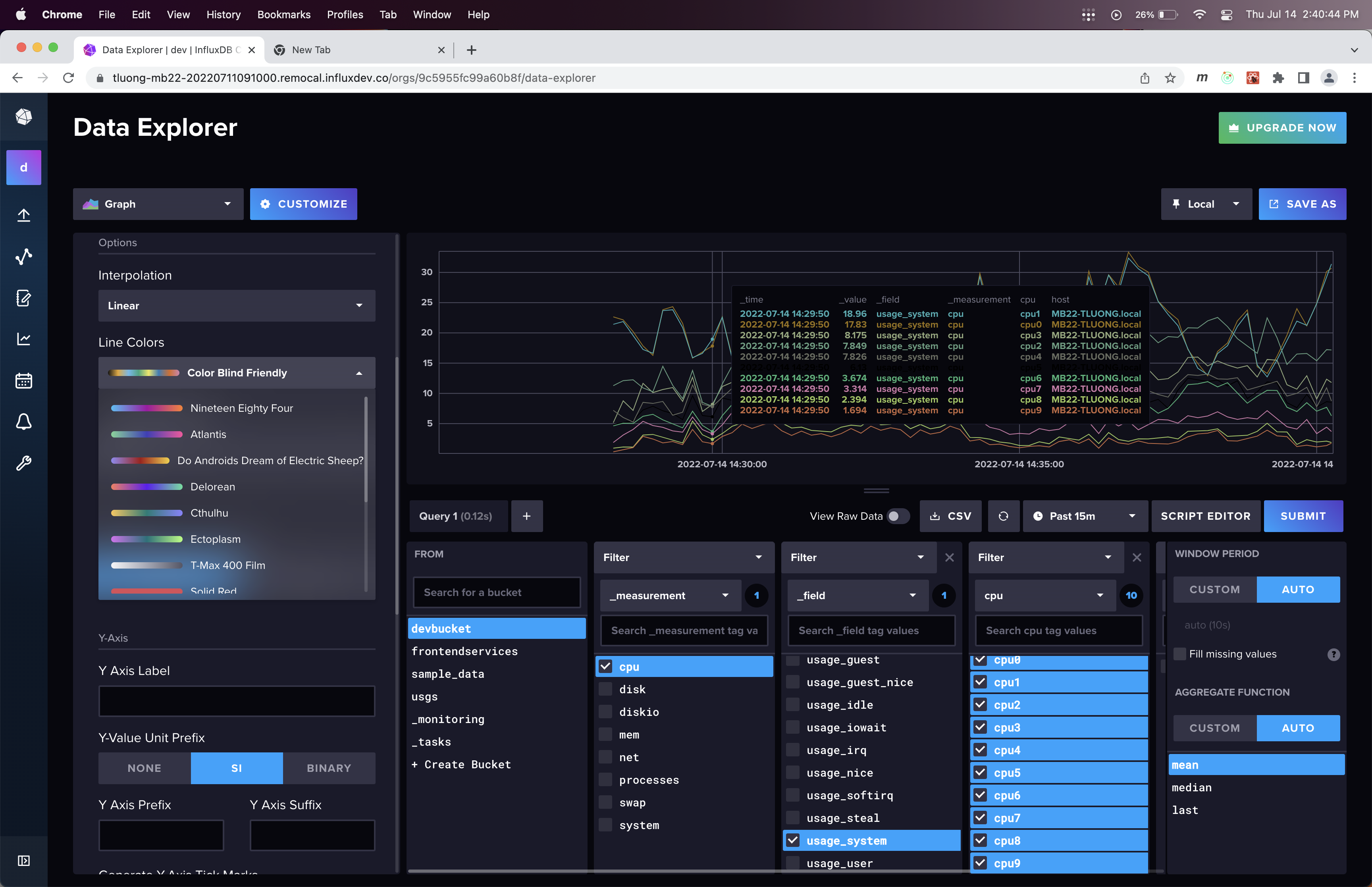
Task: Open the Interpolation Linear dropdown
Action: (x=237, y=306)
